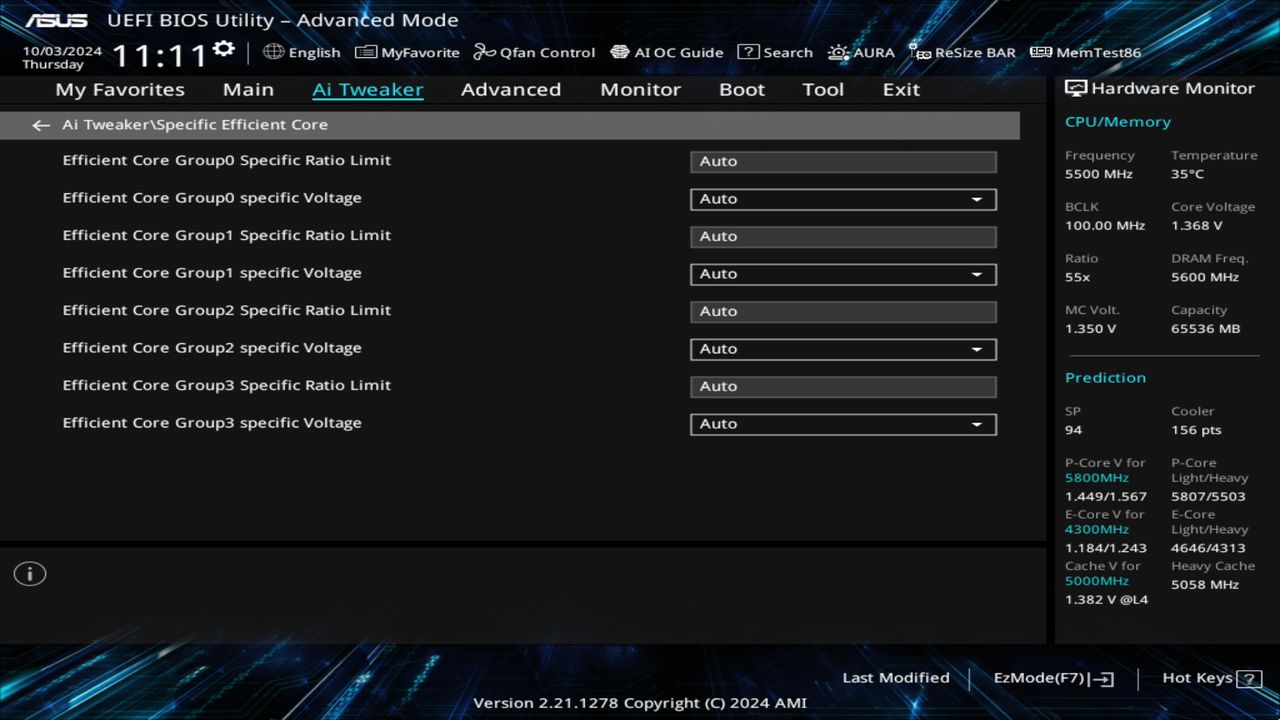Open the Search function
Viewport: 1280px width, 720px height.
point(775,52)
